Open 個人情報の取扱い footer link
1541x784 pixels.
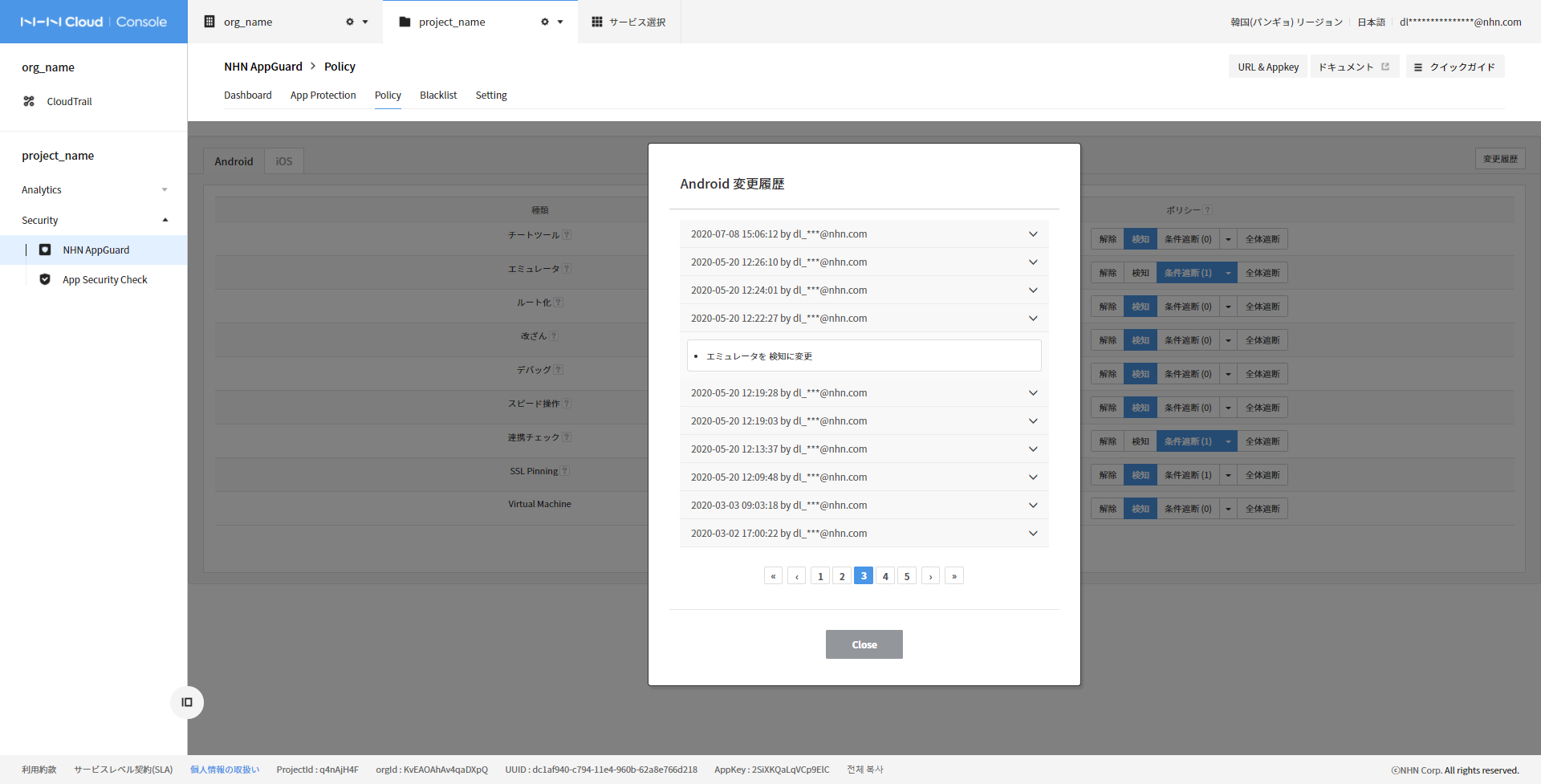click(225, 770)
